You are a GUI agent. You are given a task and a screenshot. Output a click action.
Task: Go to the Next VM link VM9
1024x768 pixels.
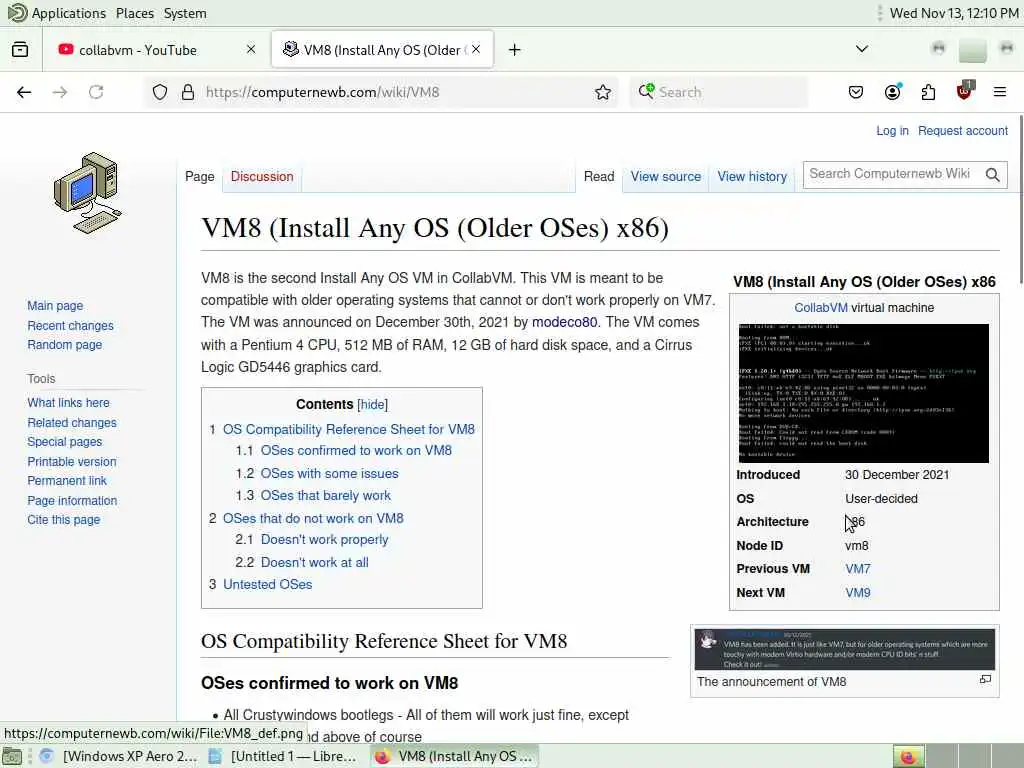[857, 593]
